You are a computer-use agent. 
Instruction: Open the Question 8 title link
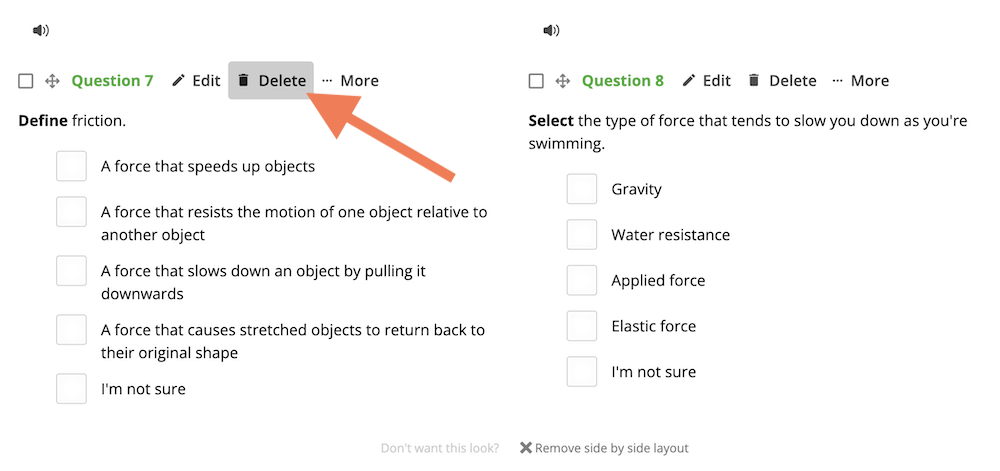click(622, 81)
